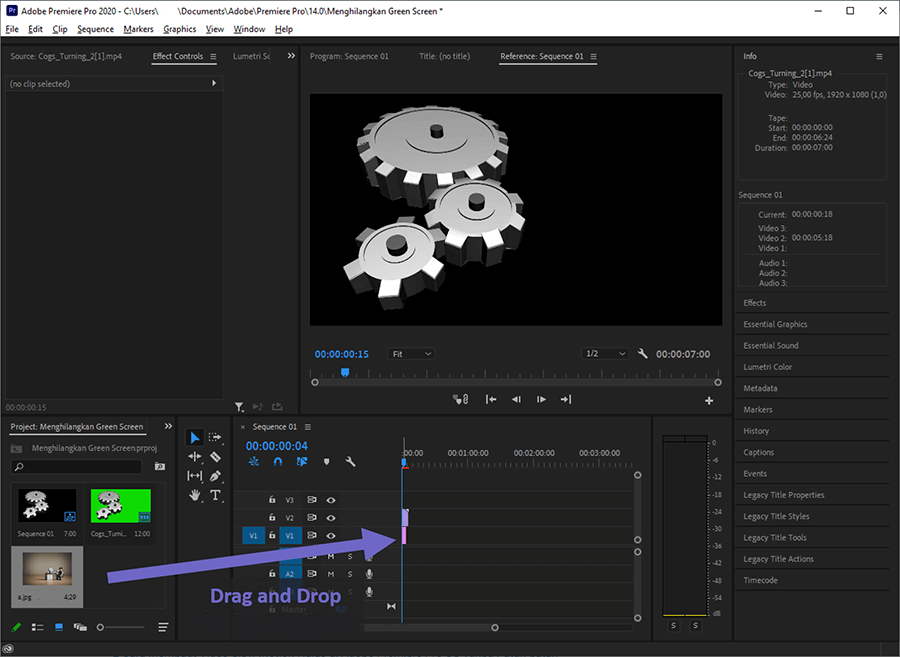The image size is (900, 657).
Task: Hide the V2 track output eye
Action: click(x=331, y=518)
